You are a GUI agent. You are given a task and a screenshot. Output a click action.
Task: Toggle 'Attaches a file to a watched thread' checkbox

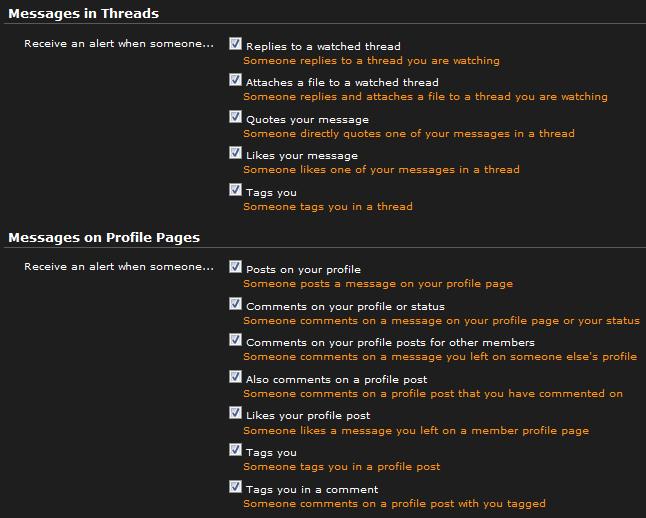click(x=236, y=80)
